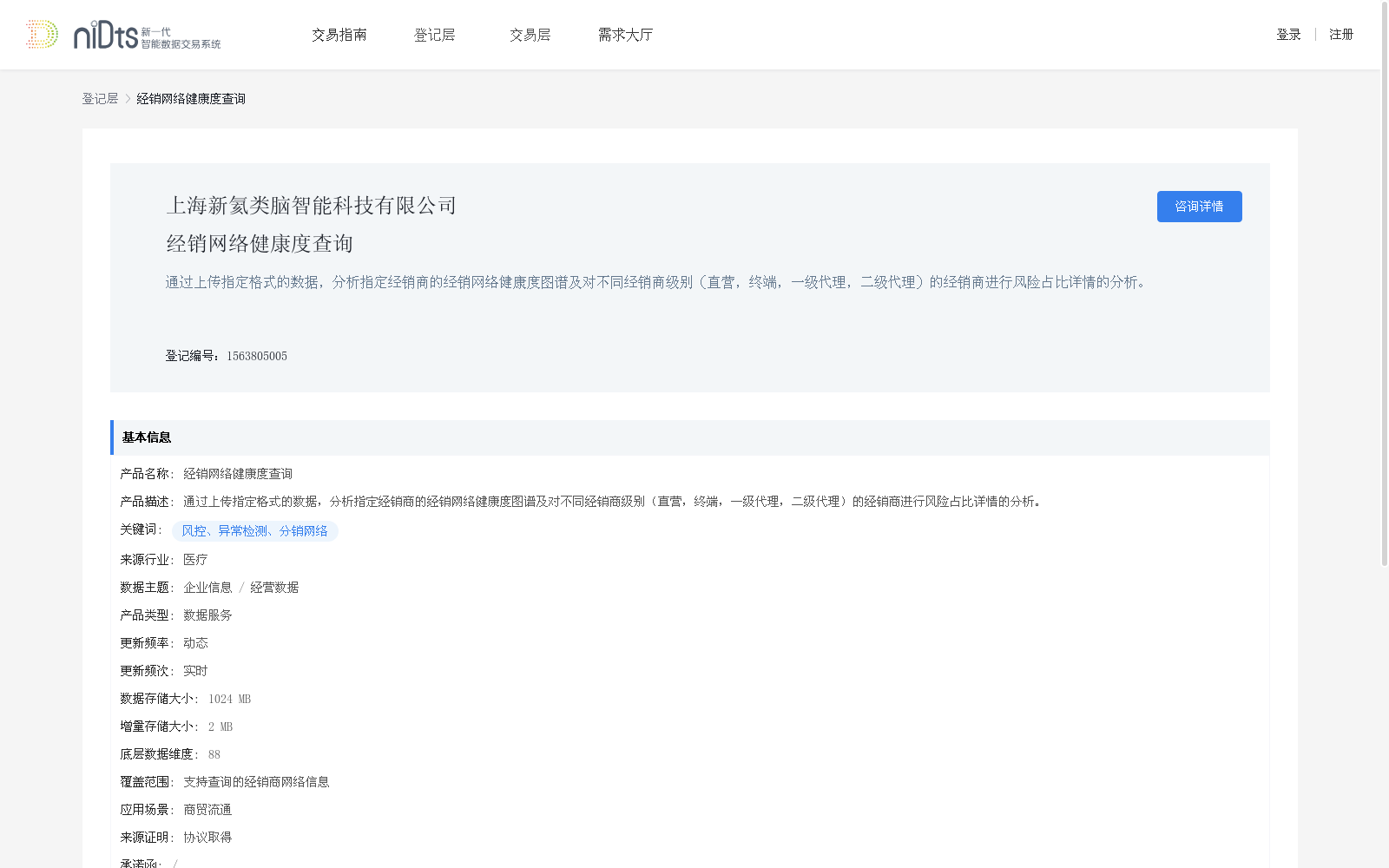Click data theme 经营数据
This screenshot has width=1389, height=868.
point(274,588)
